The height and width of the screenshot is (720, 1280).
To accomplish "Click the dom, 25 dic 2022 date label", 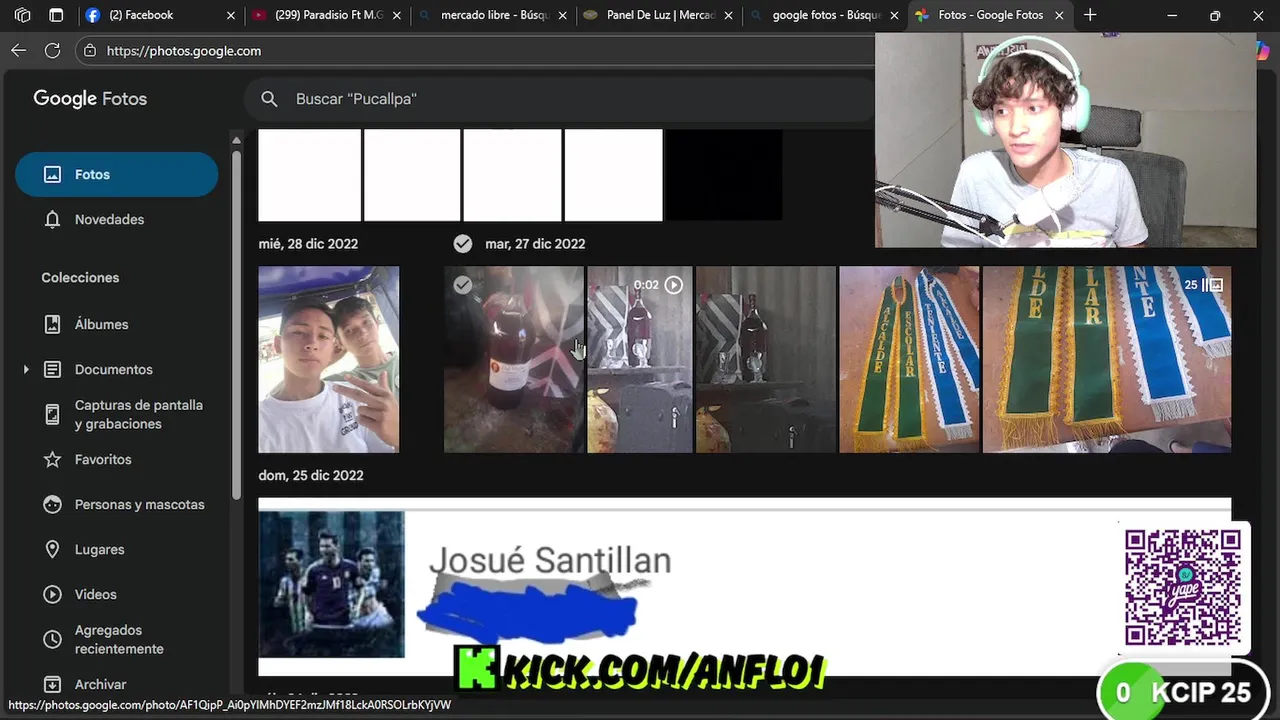I will [x=311, y=475].
